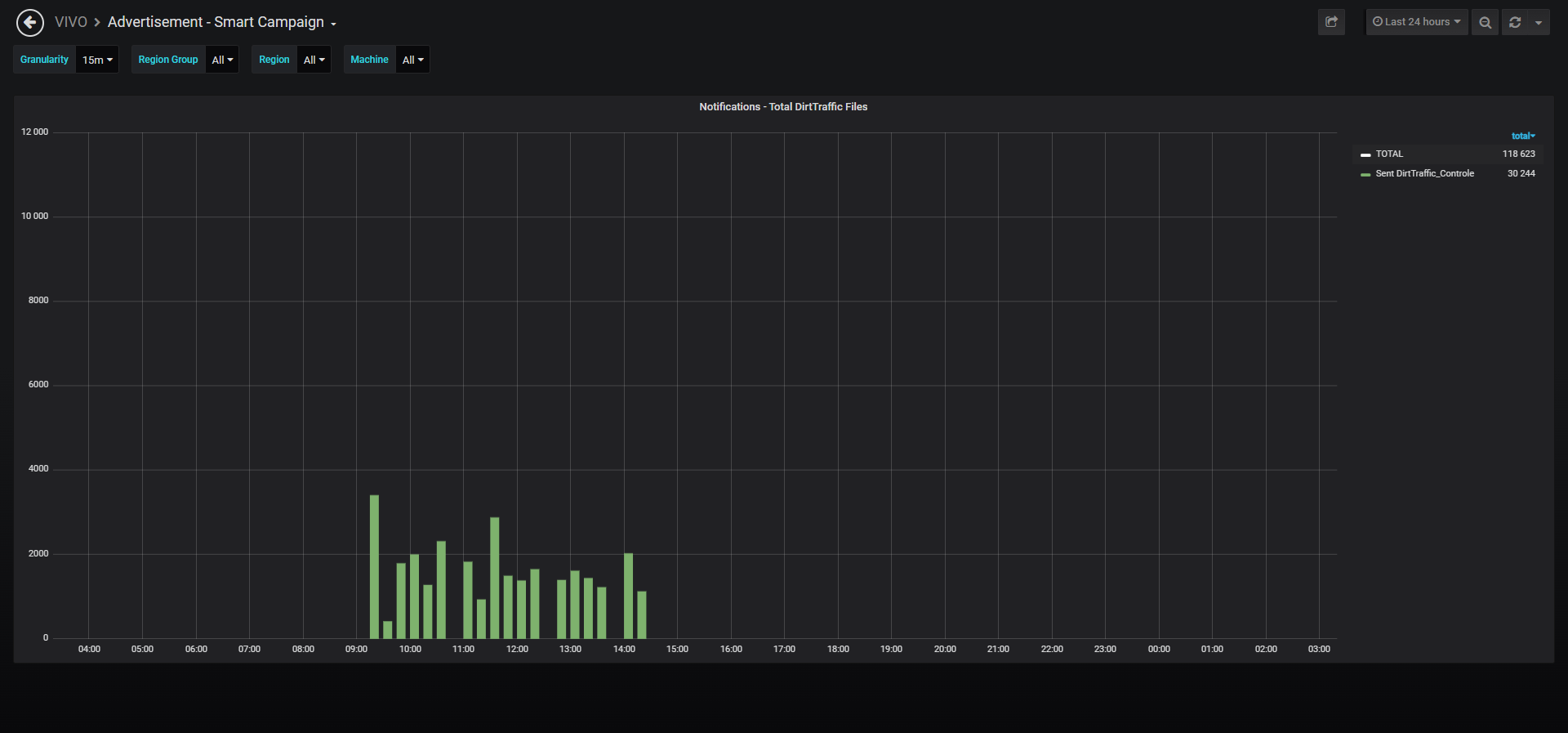Open the share dashboard icon
The height and width of the screenshot is (733, 1568).
(x=1331, y=22)
